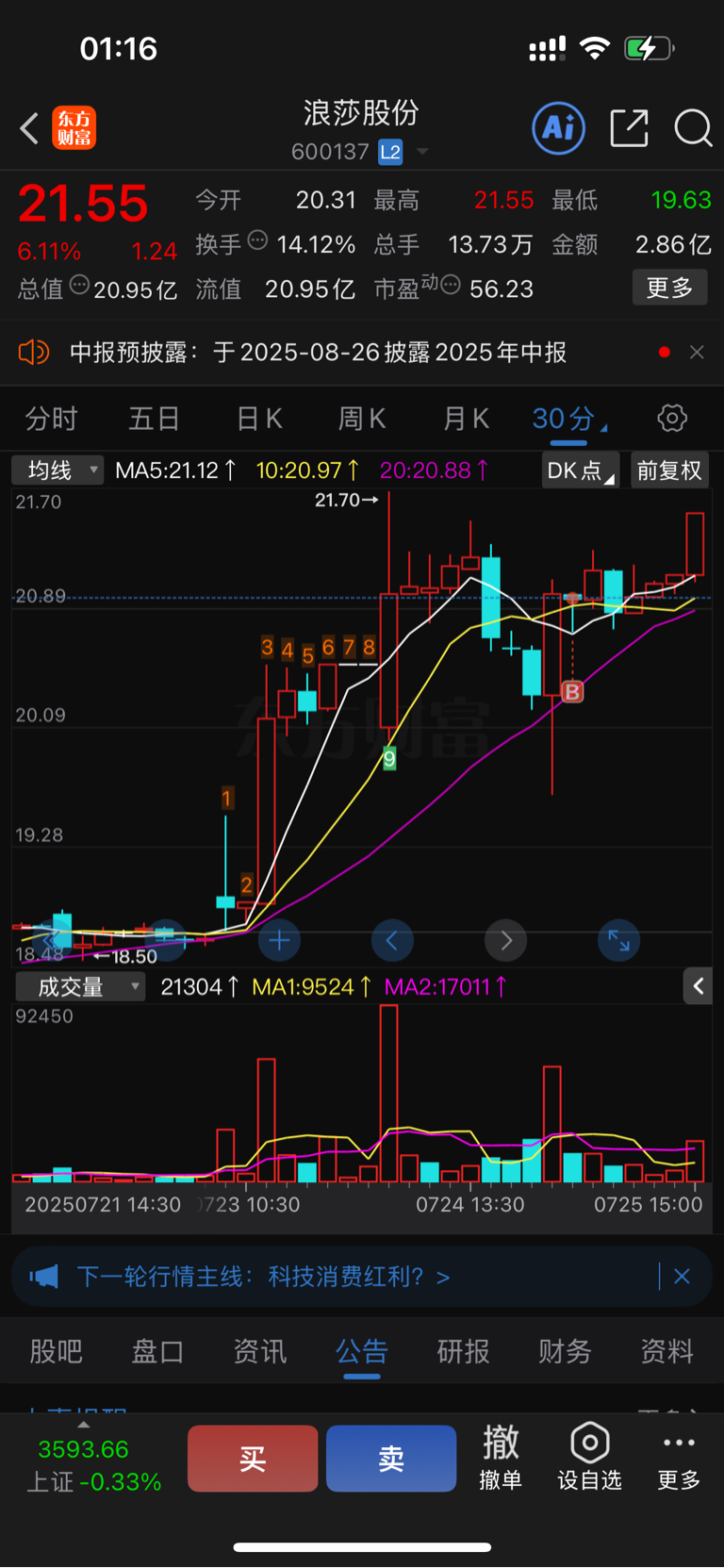Tap the speaker announcement icon
This screenshot has width=724, height=1568.
[x=33, y=353]
